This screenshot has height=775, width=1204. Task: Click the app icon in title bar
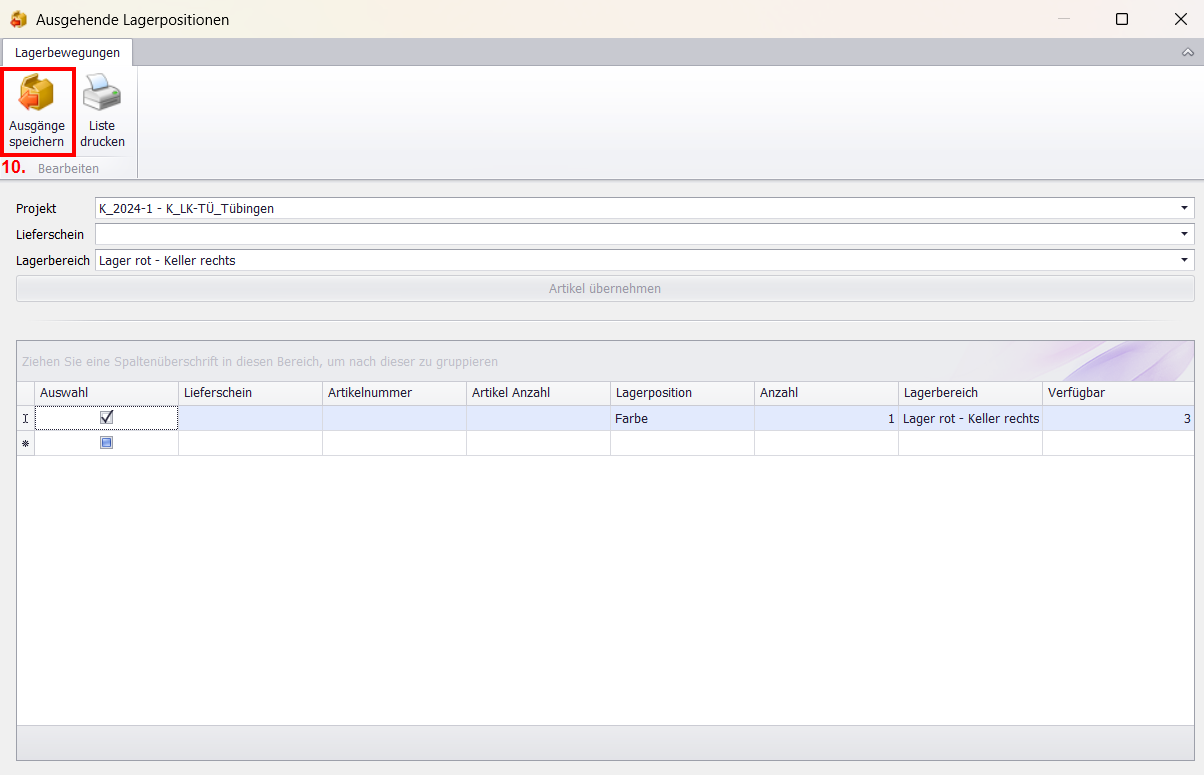(x=18, y=19)
